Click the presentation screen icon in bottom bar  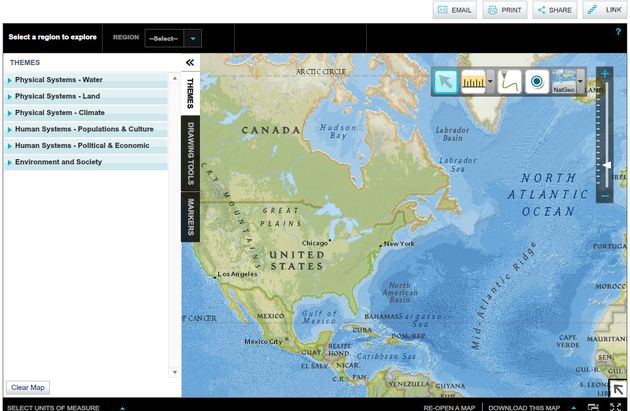[x=593, y=407]
